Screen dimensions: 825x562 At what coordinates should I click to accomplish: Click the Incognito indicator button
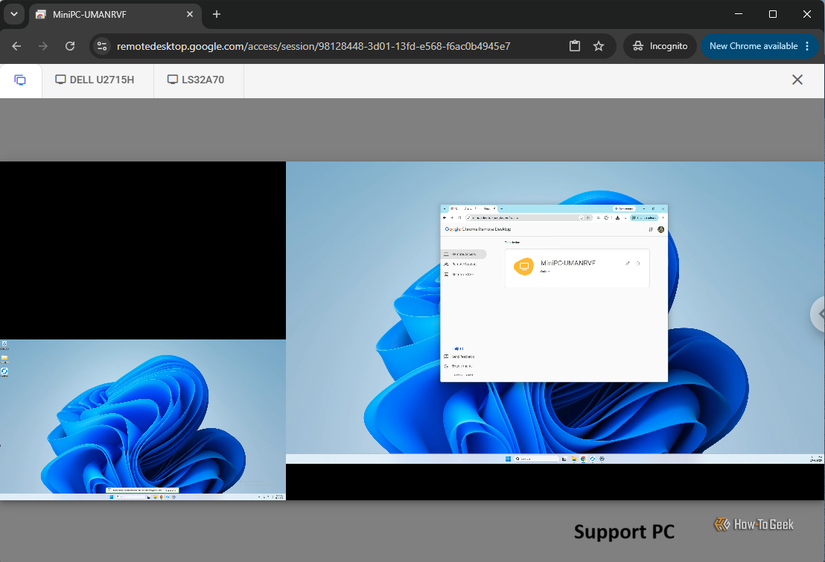point(660,46)
